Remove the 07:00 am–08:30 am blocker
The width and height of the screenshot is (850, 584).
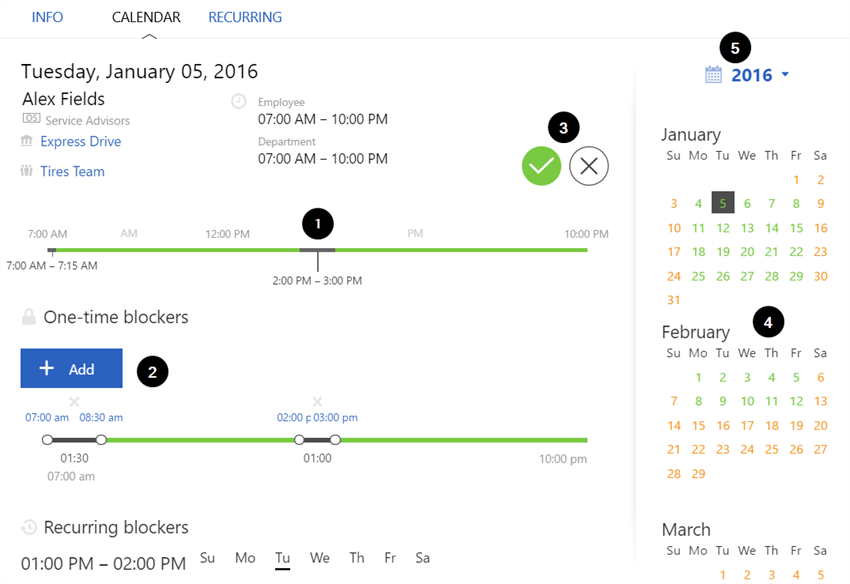[x=74, y=402]
